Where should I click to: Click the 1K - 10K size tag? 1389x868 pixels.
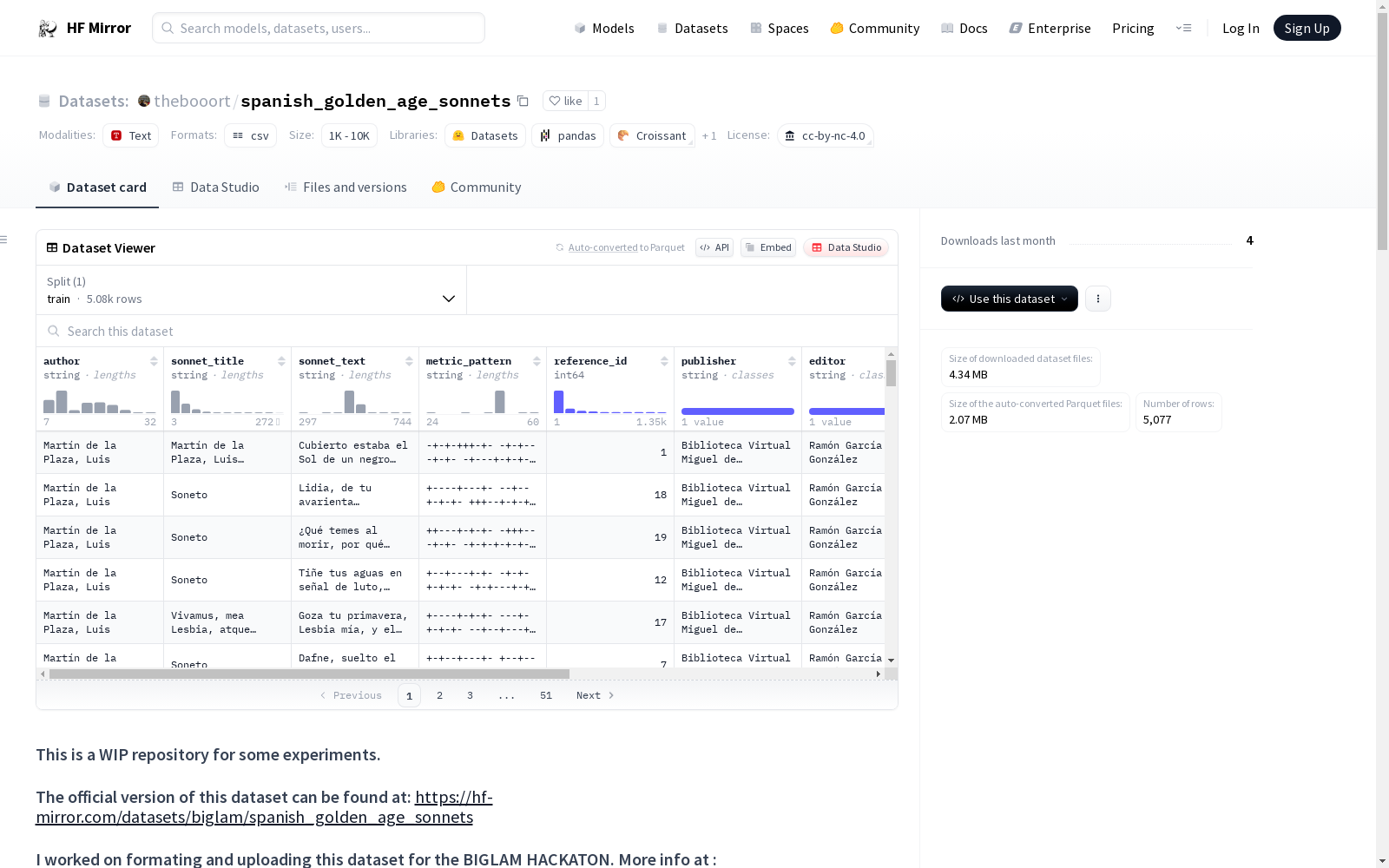tap(349, 135)
